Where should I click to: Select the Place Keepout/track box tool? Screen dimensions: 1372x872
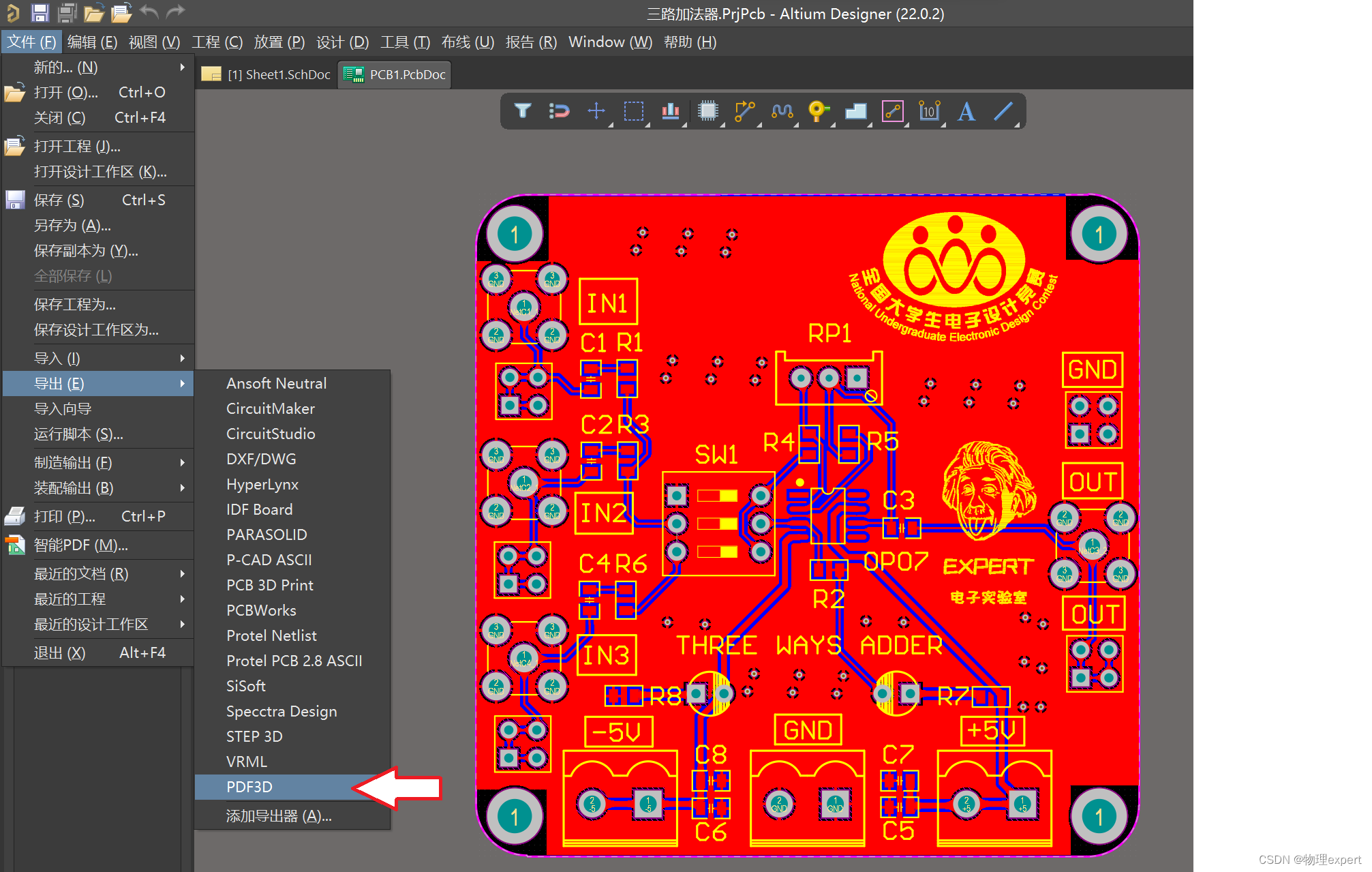(892, 110)
